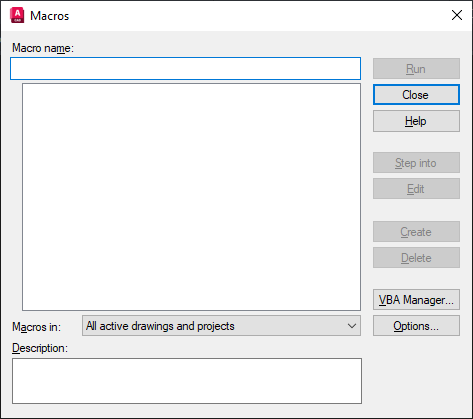This screenshot has height=419, width=473.
Task: Click the Macros title bar text
Action: 50,16
